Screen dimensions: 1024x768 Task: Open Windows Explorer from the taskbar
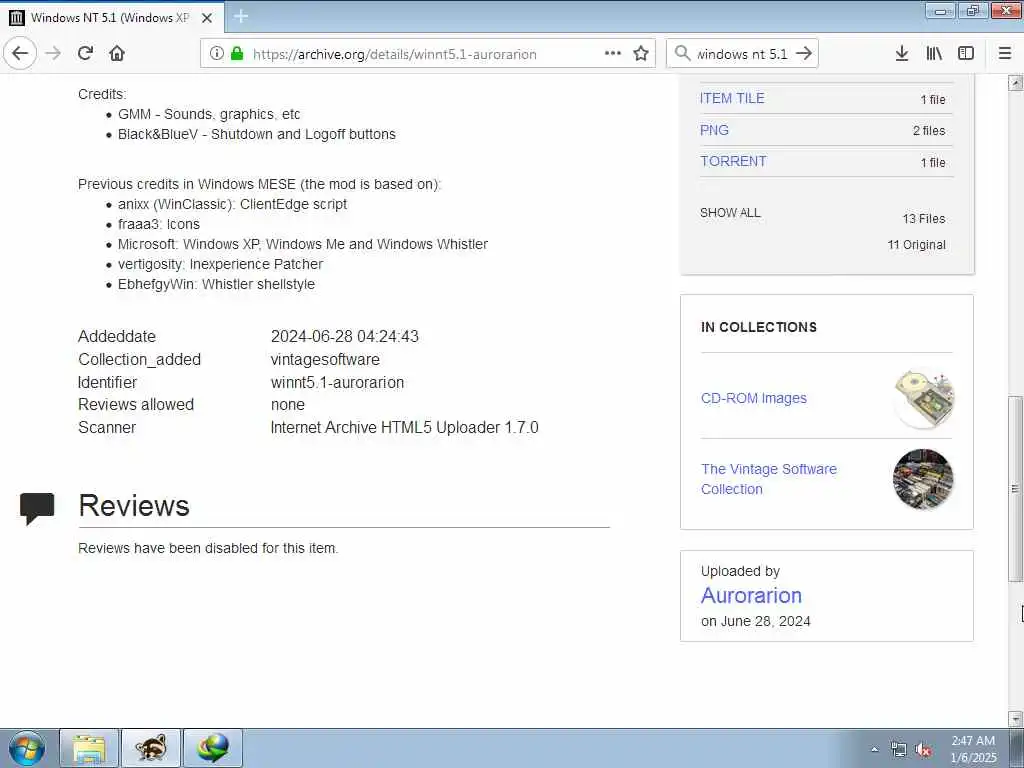point(89,748)
